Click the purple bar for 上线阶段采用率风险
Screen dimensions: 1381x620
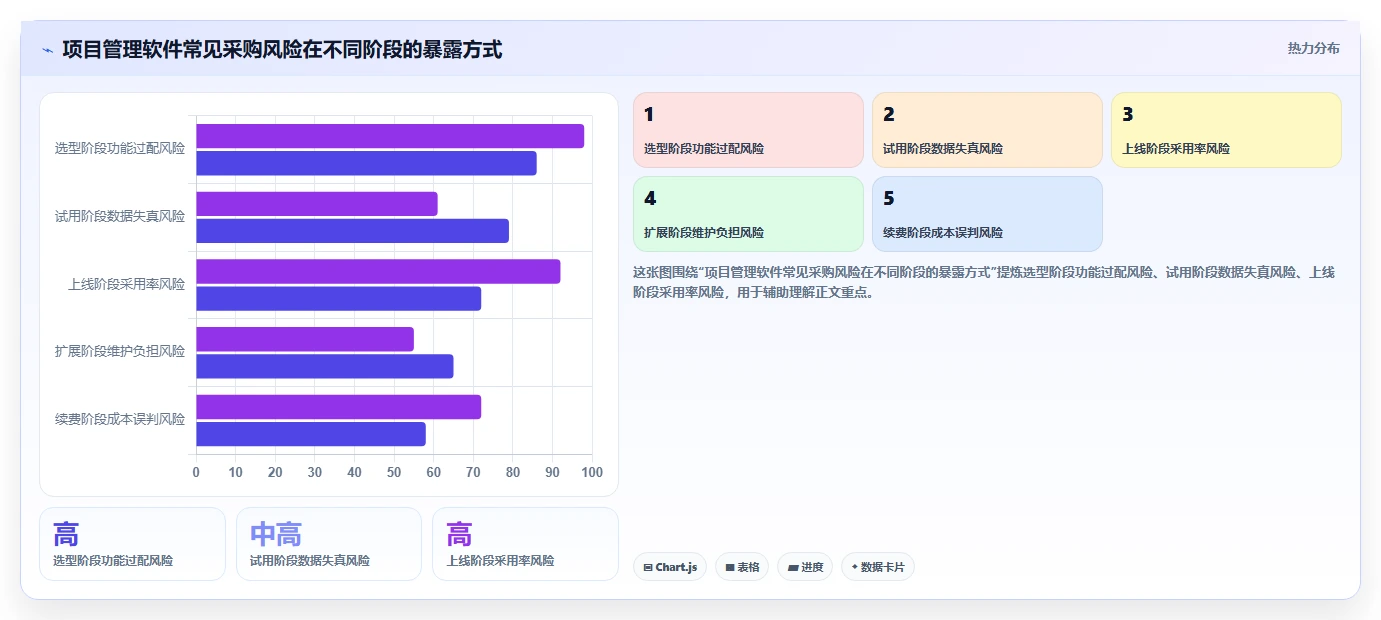(378, 271)
